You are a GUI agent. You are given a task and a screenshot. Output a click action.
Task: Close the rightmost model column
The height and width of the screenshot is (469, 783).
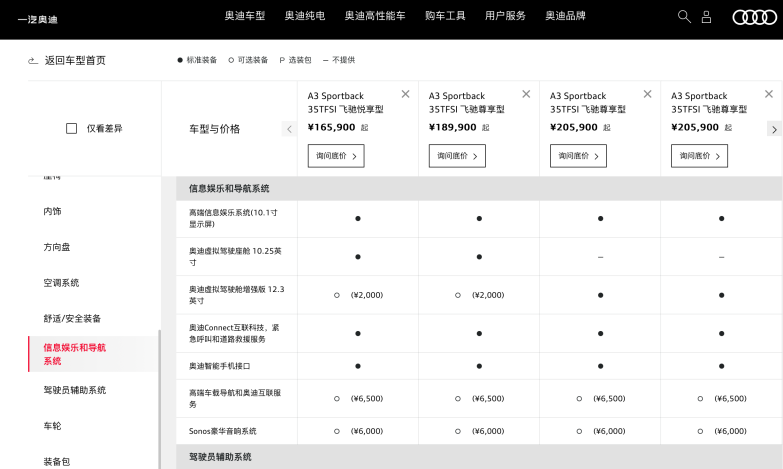point(769,94)
